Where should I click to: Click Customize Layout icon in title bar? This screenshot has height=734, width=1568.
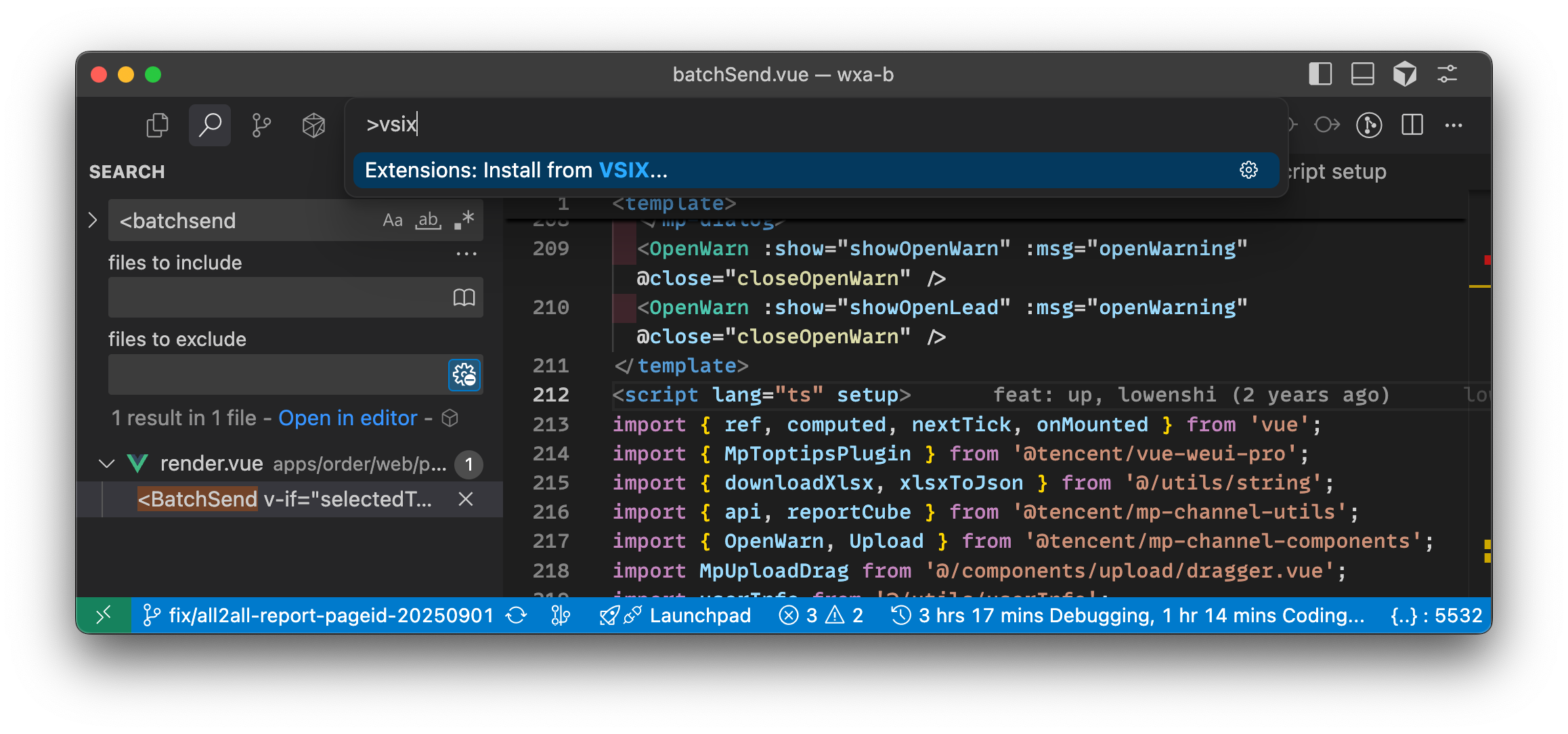coord(1447,74)
